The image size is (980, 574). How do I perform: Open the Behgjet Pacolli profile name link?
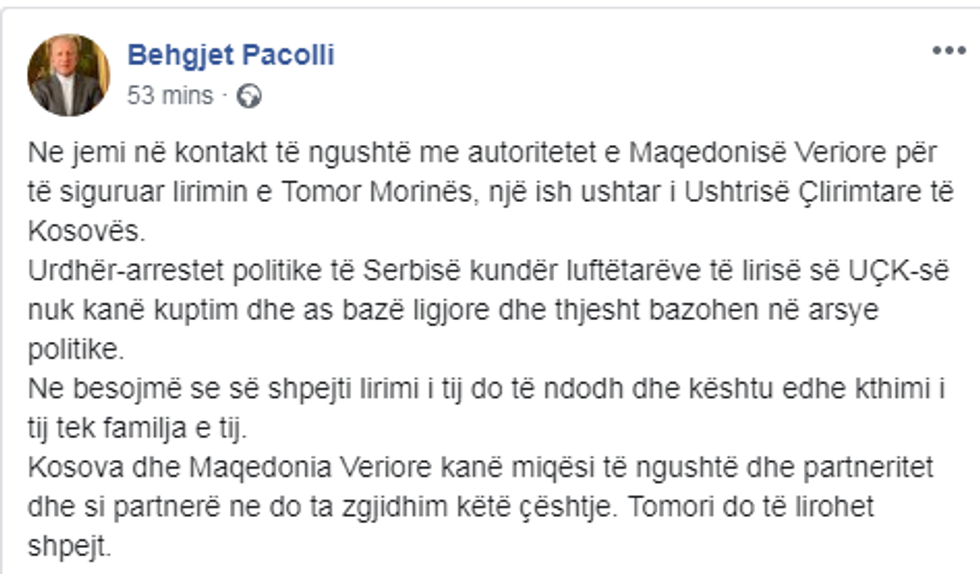point(230,55)
